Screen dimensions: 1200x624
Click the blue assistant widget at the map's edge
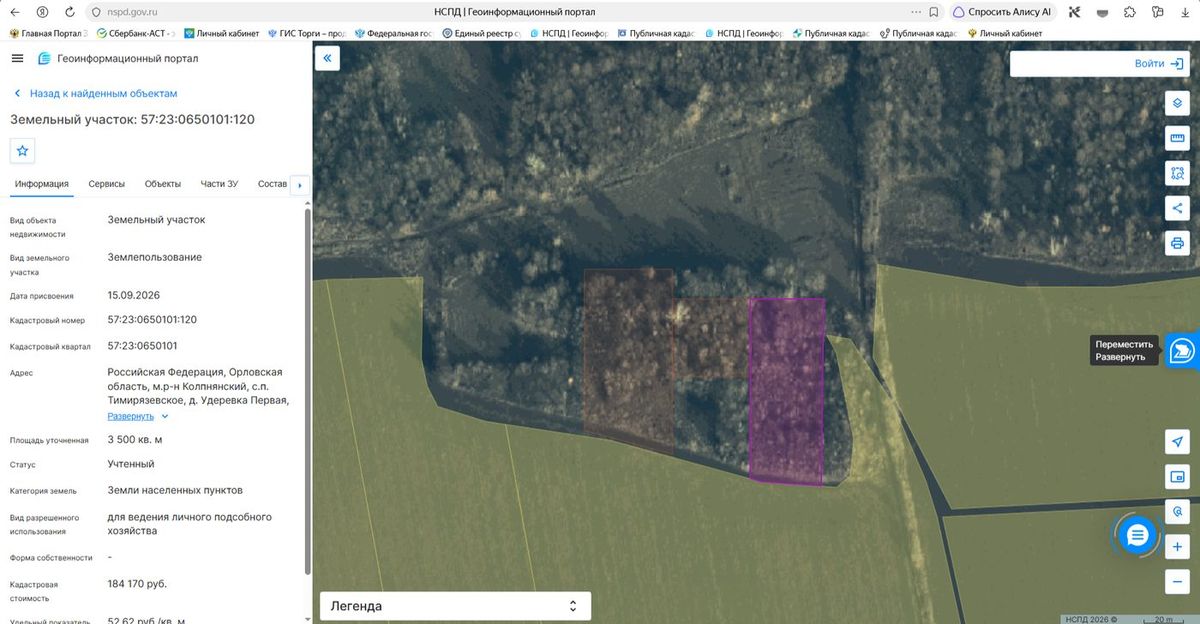click(1183, 350)
